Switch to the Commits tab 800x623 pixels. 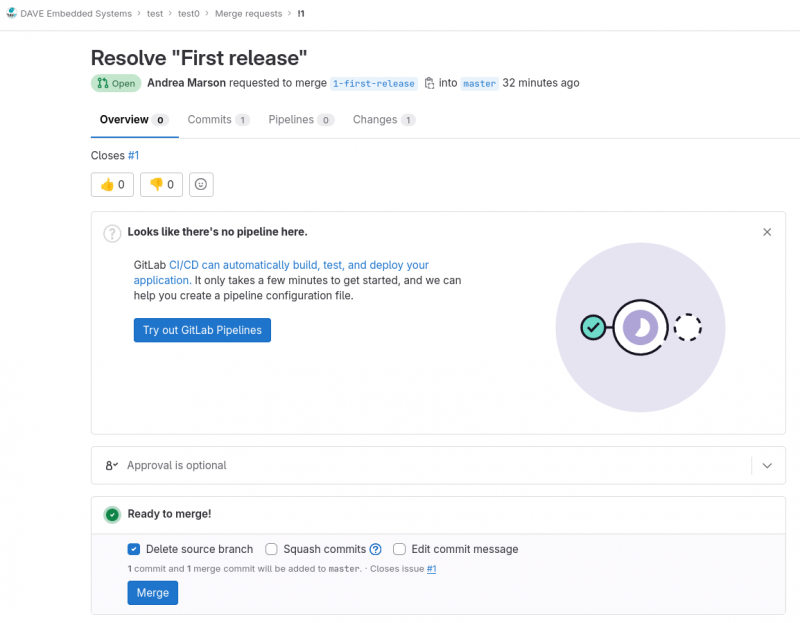pyautogui.click(x=217, y=120)
